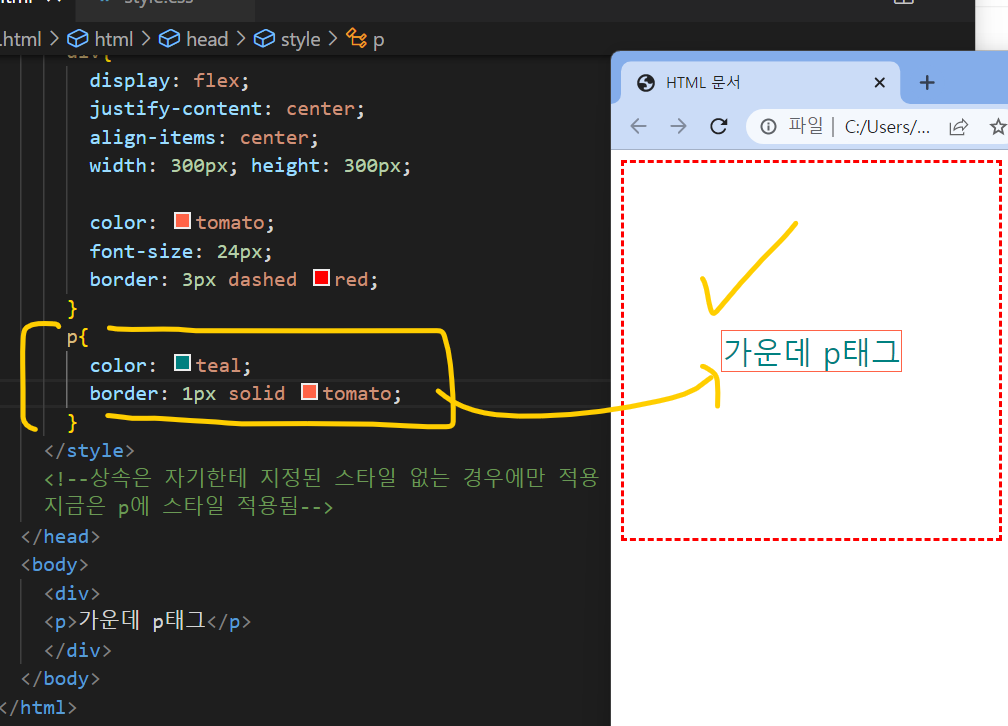Click the closing </head> tag
The height and width of the screenshot is (726, 1008).
[60, 536]
